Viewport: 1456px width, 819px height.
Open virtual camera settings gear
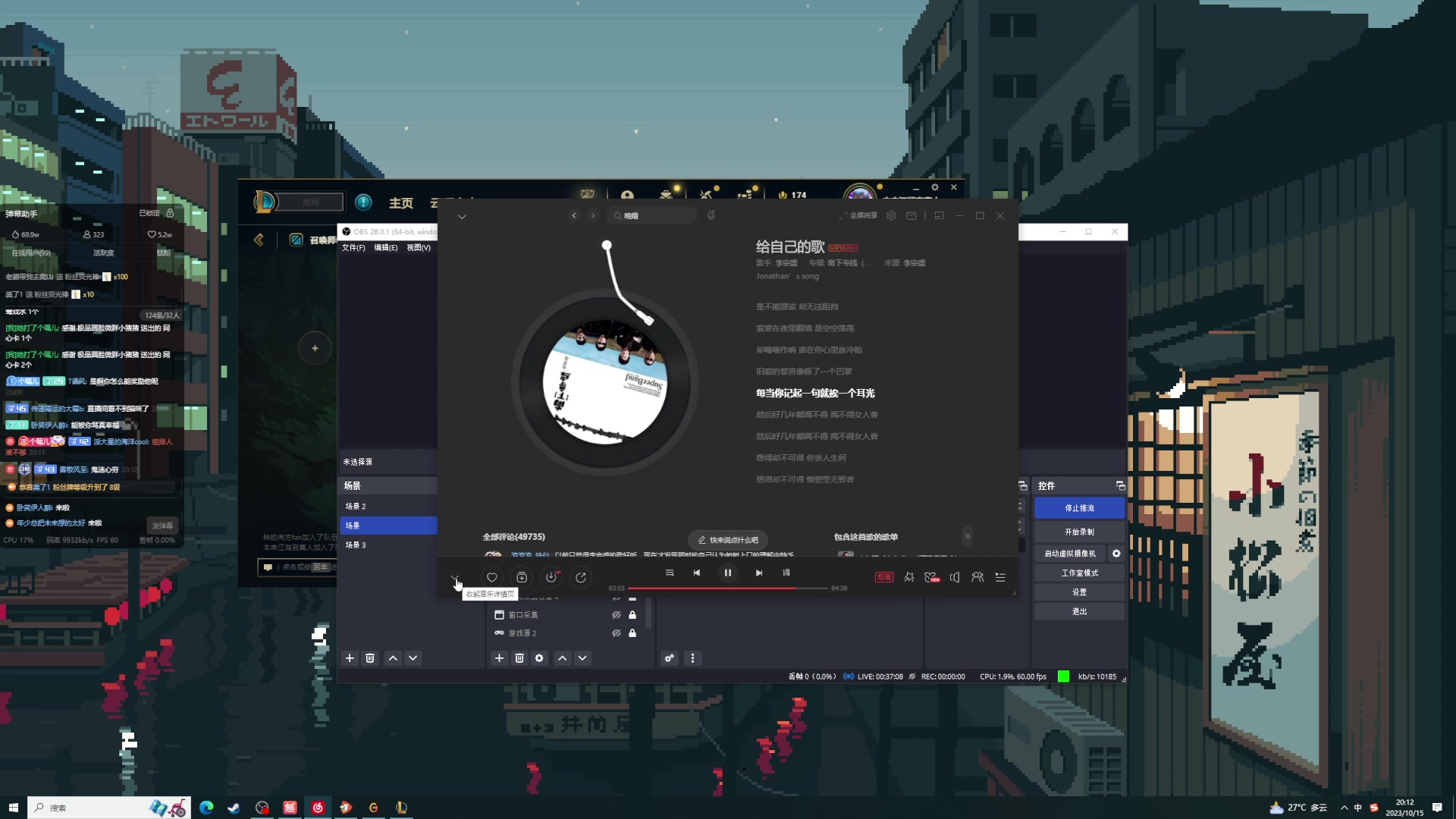tap(1116, 554)
